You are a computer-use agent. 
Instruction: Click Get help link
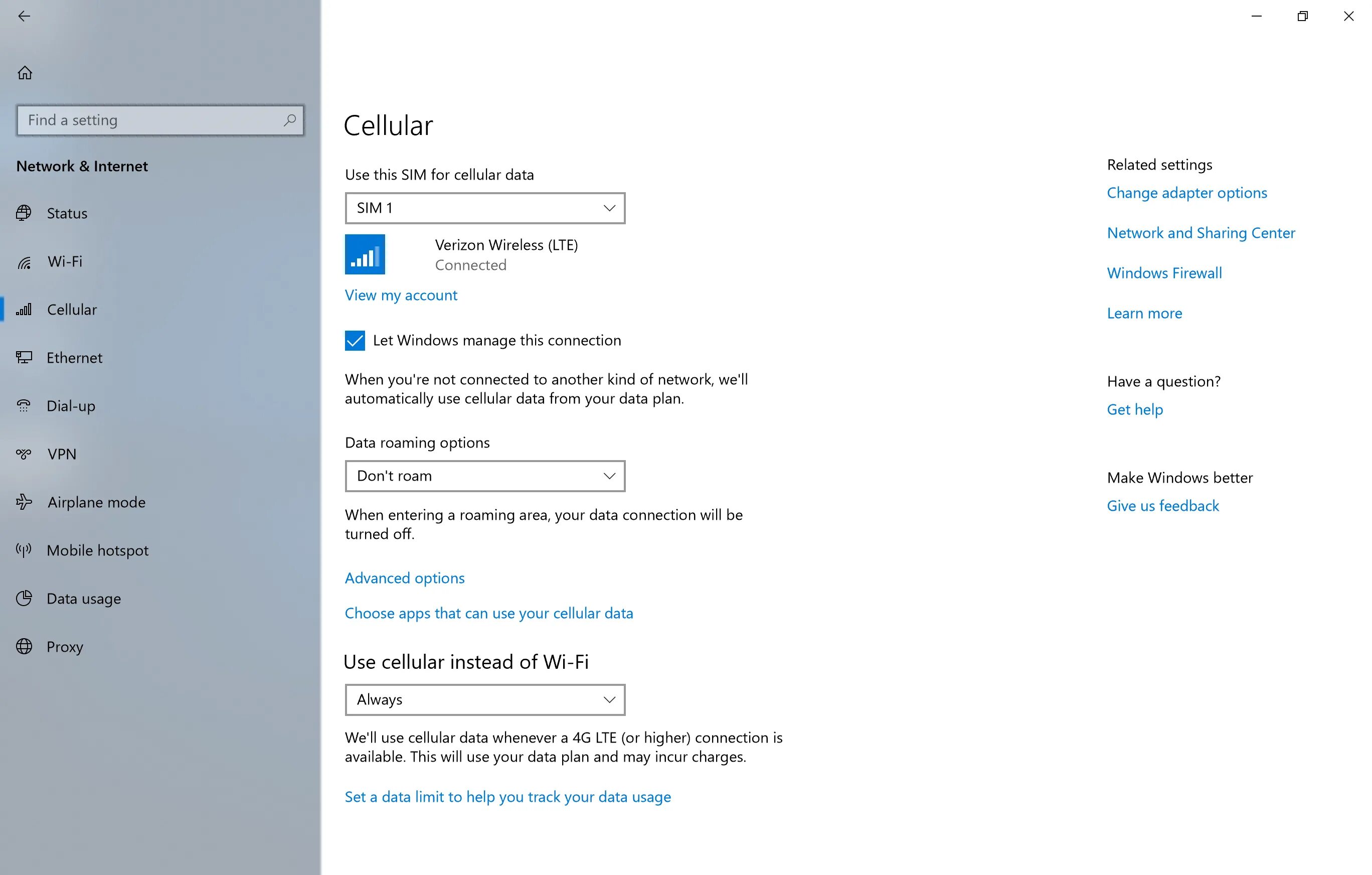(1134, 409)
